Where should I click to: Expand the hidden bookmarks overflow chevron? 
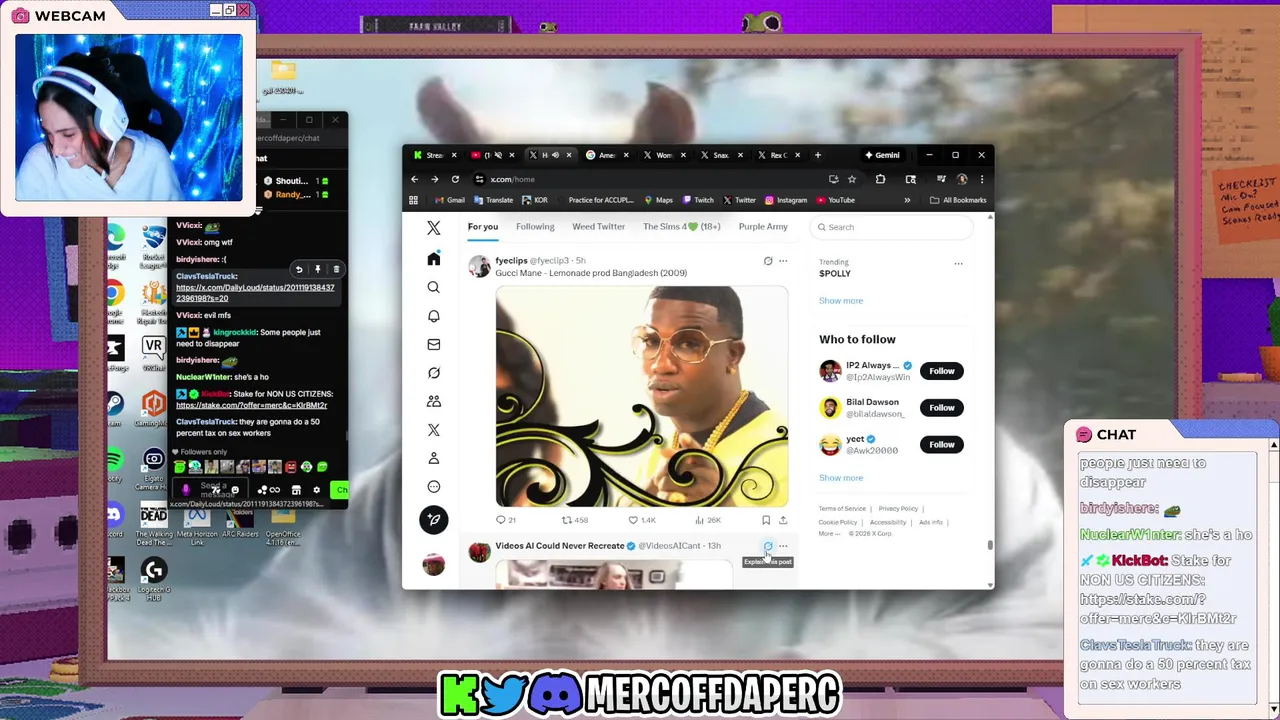click(x=907, y=200)
